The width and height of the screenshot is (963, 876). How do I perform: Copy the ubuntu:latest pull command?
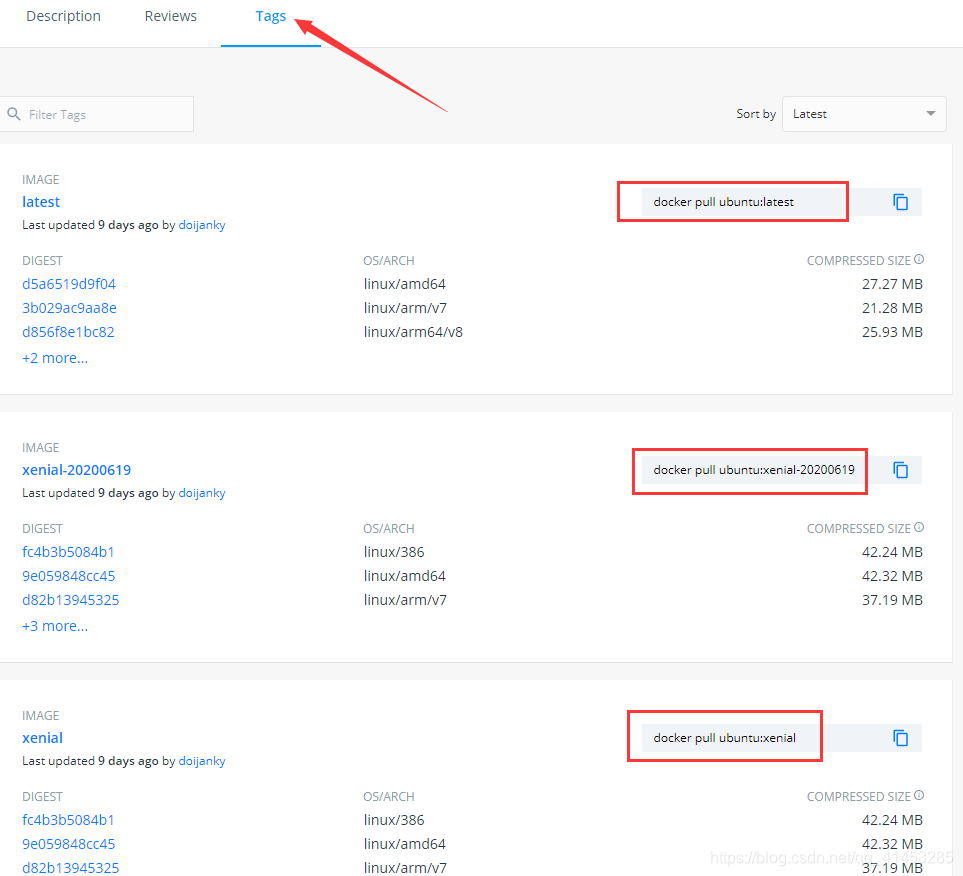[x=900, y=202]
